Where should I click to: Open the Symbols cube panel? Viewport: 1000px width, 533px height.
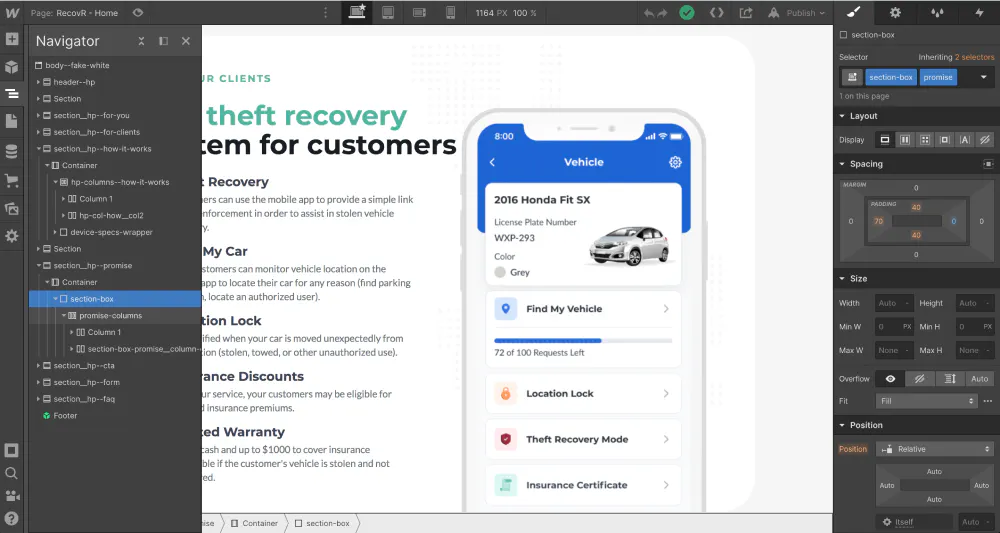pyautogui.click(x=11, y=67)
